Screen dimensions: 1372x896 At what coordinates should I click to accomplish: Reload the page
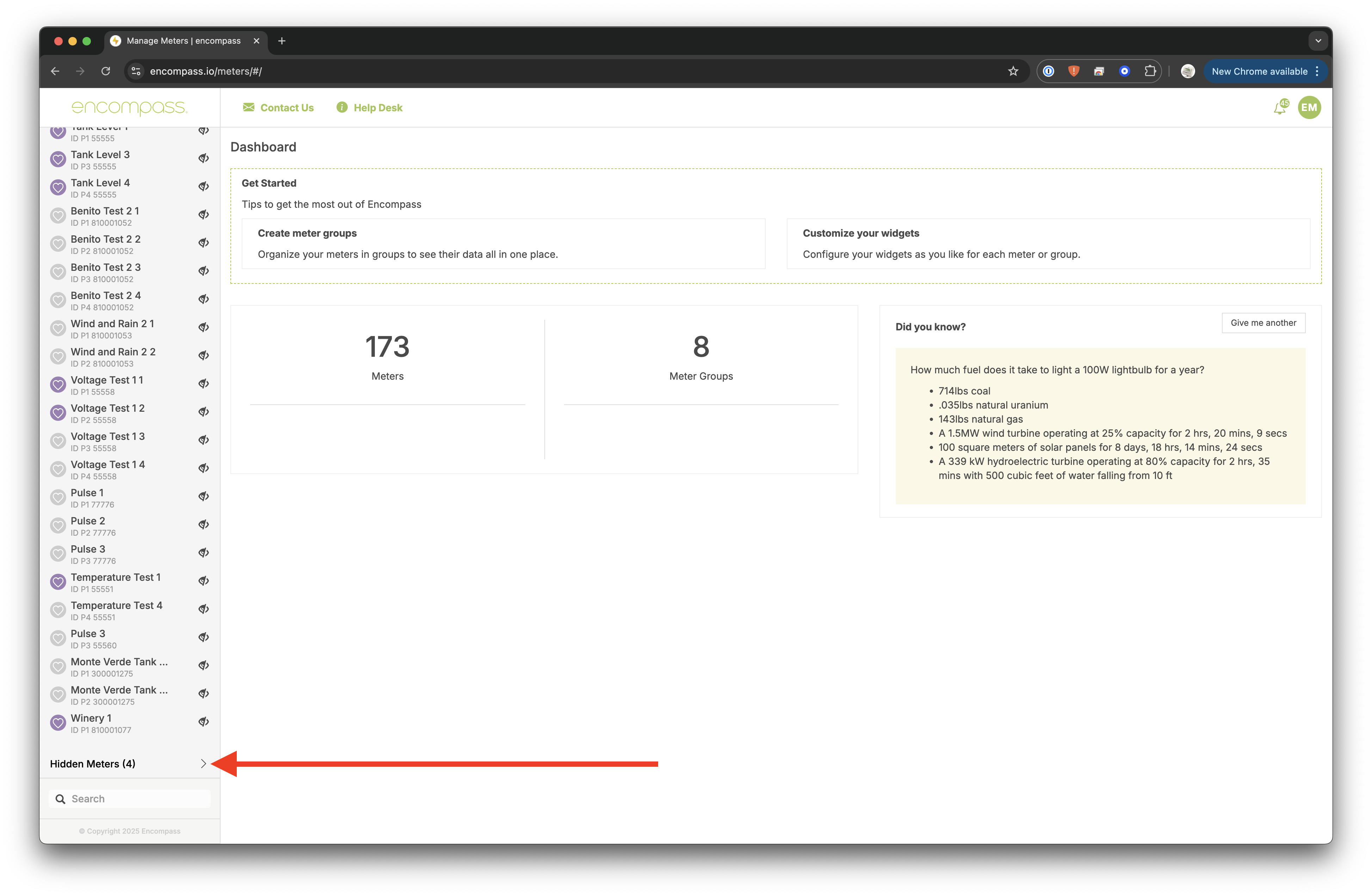[105, 71]
